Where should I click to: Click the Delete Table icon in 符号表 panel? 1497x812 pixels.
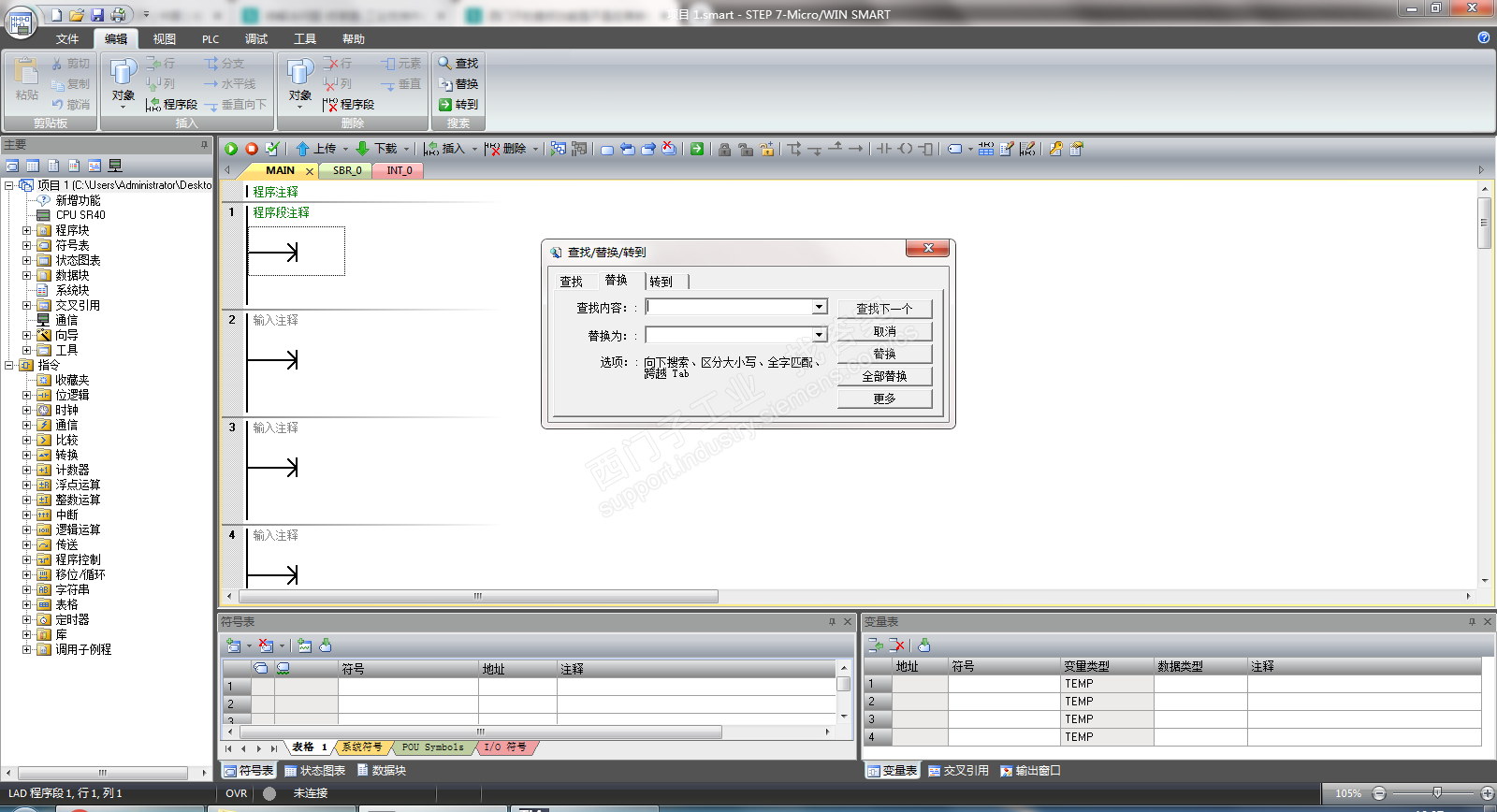(266, 645)
